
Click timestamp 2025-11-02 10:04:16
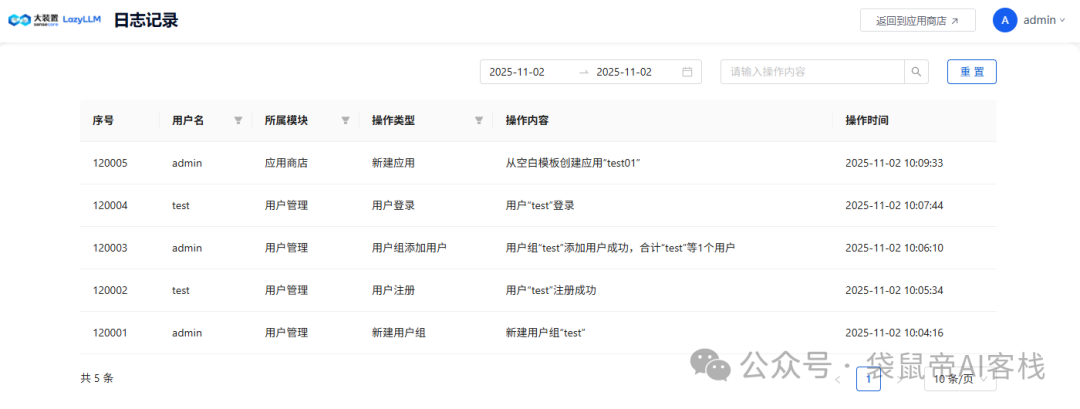894,333
